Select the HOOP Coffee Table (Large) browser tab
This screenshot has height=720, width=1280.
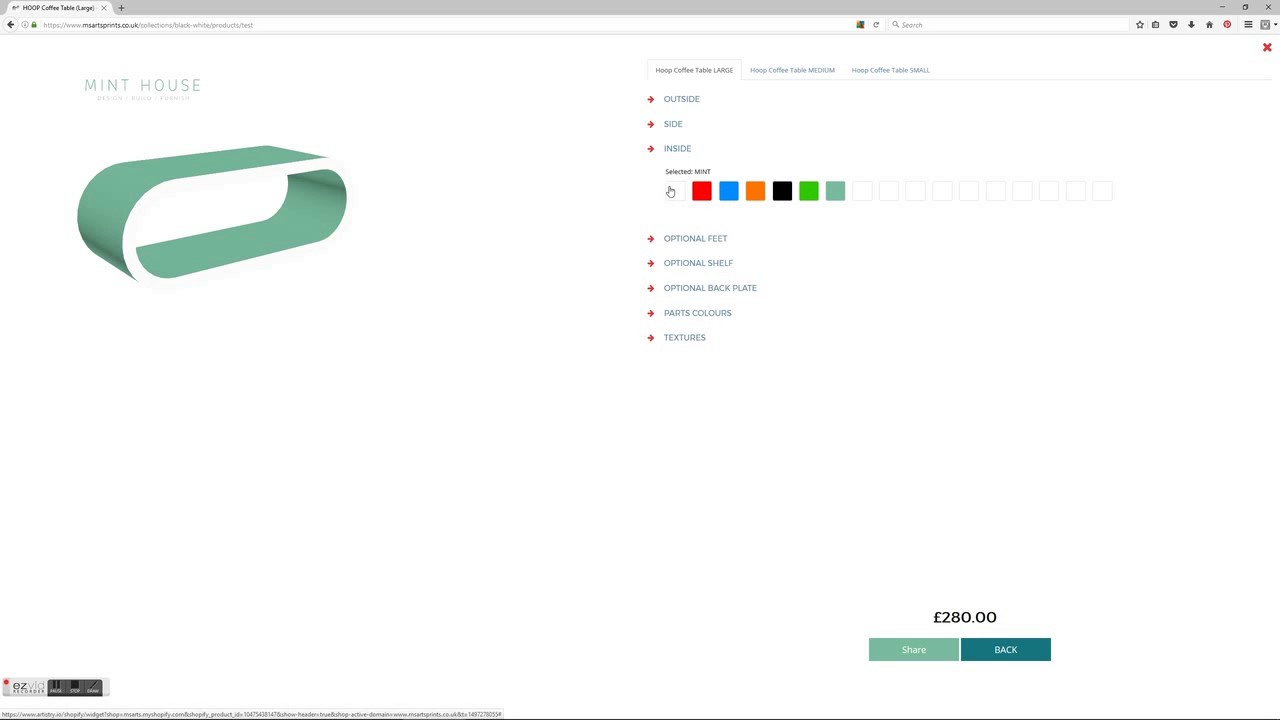click(58, 8)
